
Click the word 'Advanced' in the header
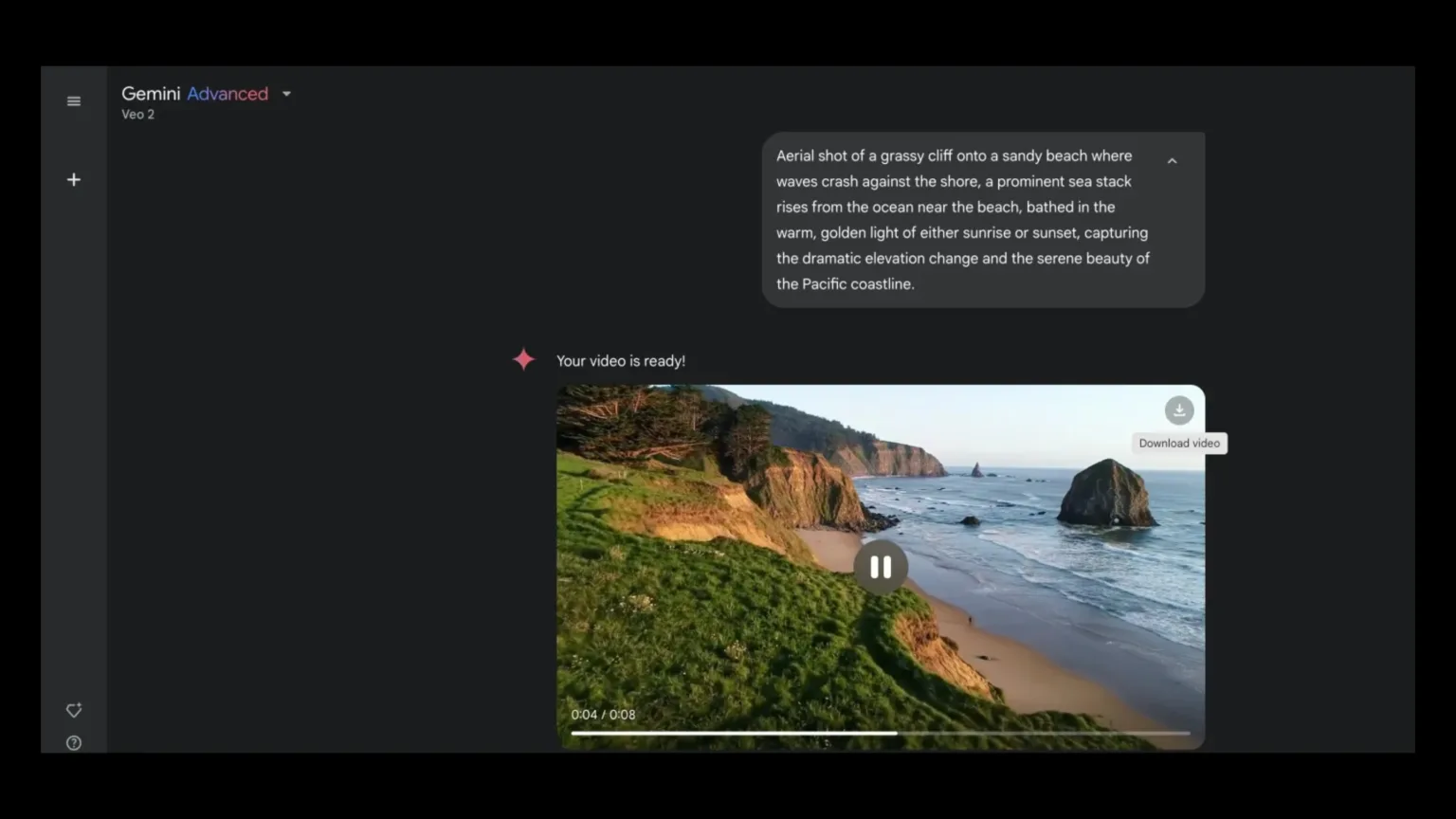pyautogui.click(x=227, y=94)
